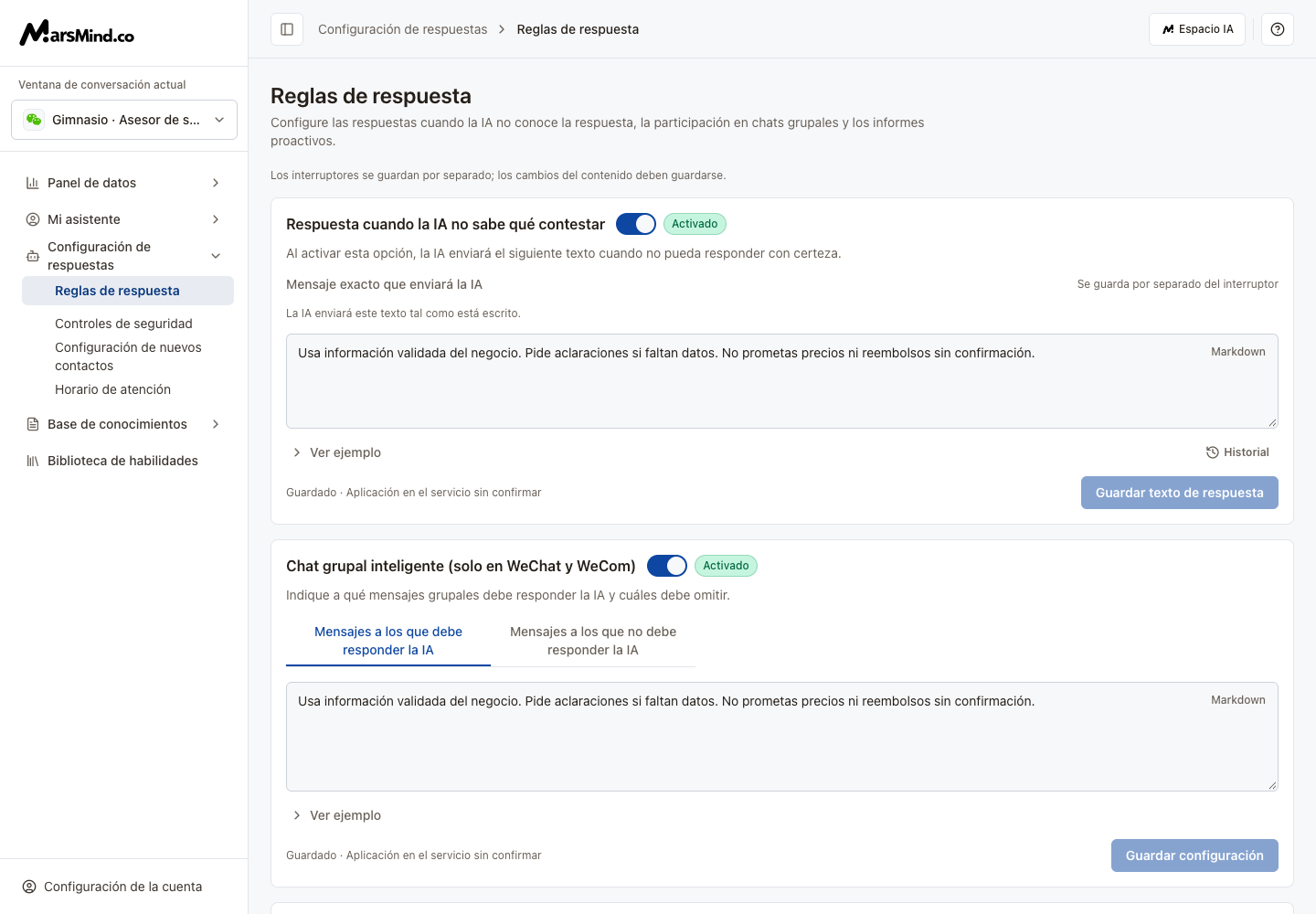Screen dimensions: 1316x914
Task: Focus the group chat messages text area
Action: point(782,737)
